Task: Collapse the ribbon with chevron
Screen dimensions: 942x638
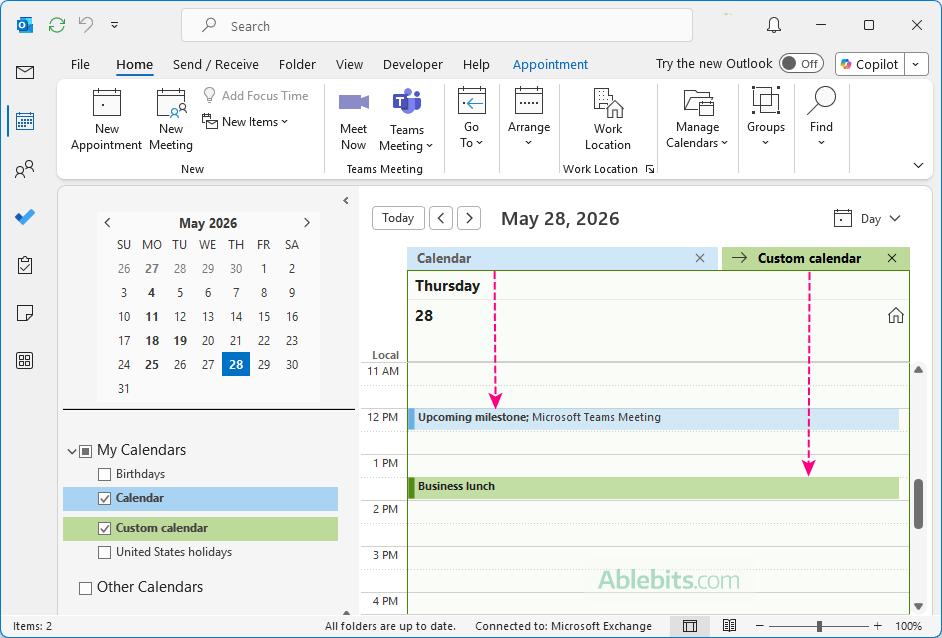Action: [x=918, y=165]
